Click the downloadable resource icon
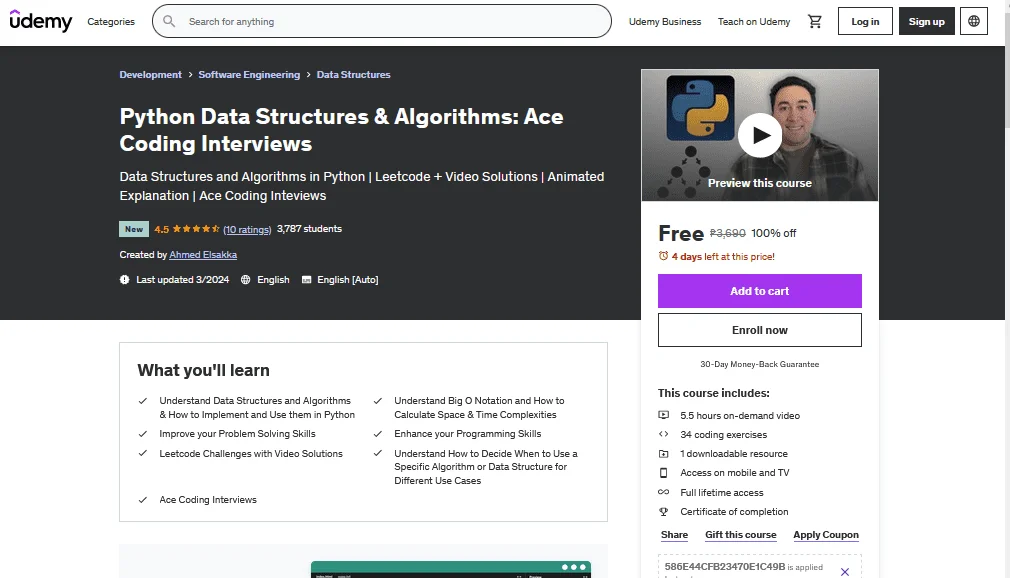 (663, 454)
